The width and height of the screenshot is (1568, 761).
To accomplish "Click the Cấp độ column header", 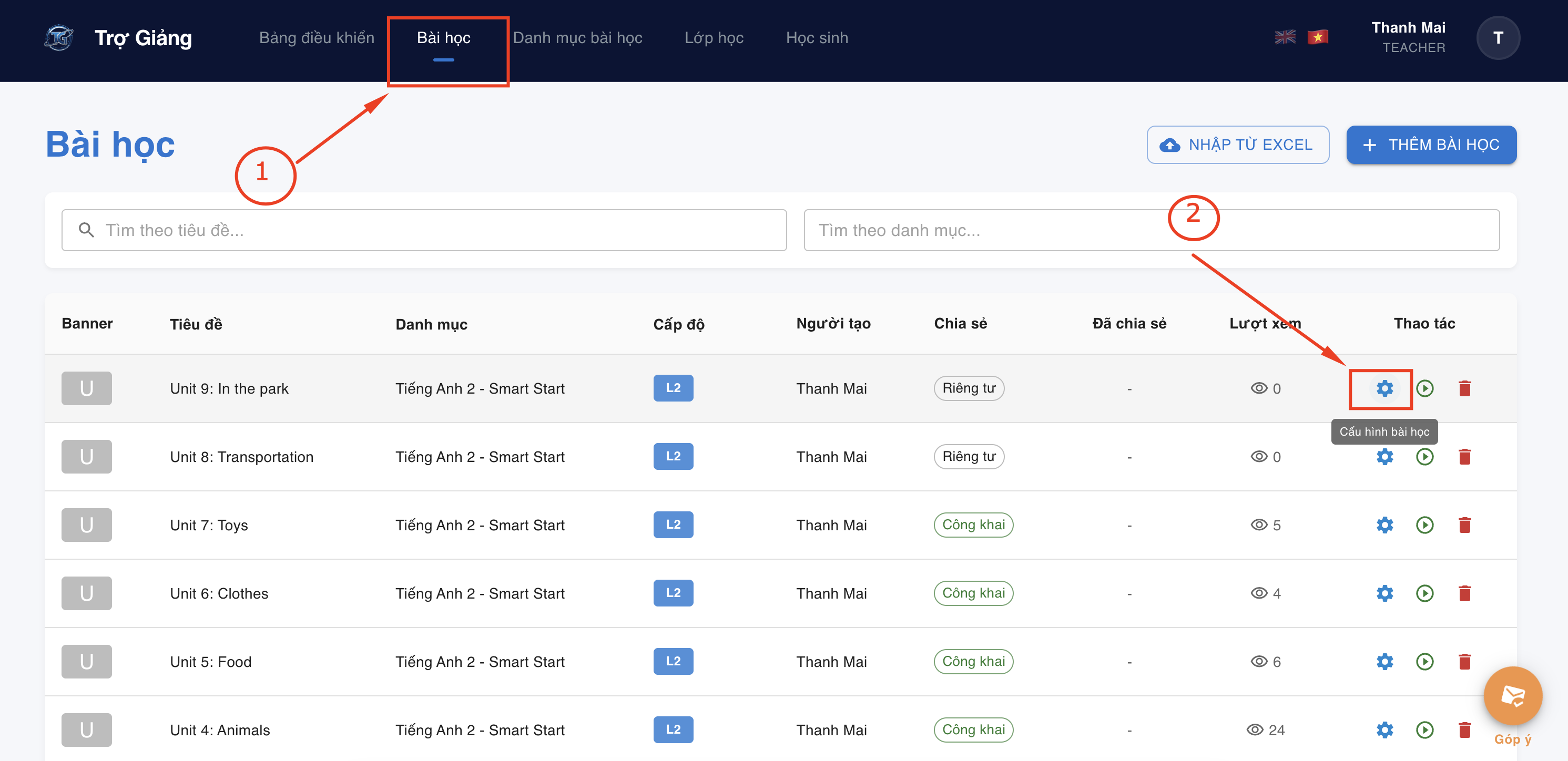I will (679, 324).
